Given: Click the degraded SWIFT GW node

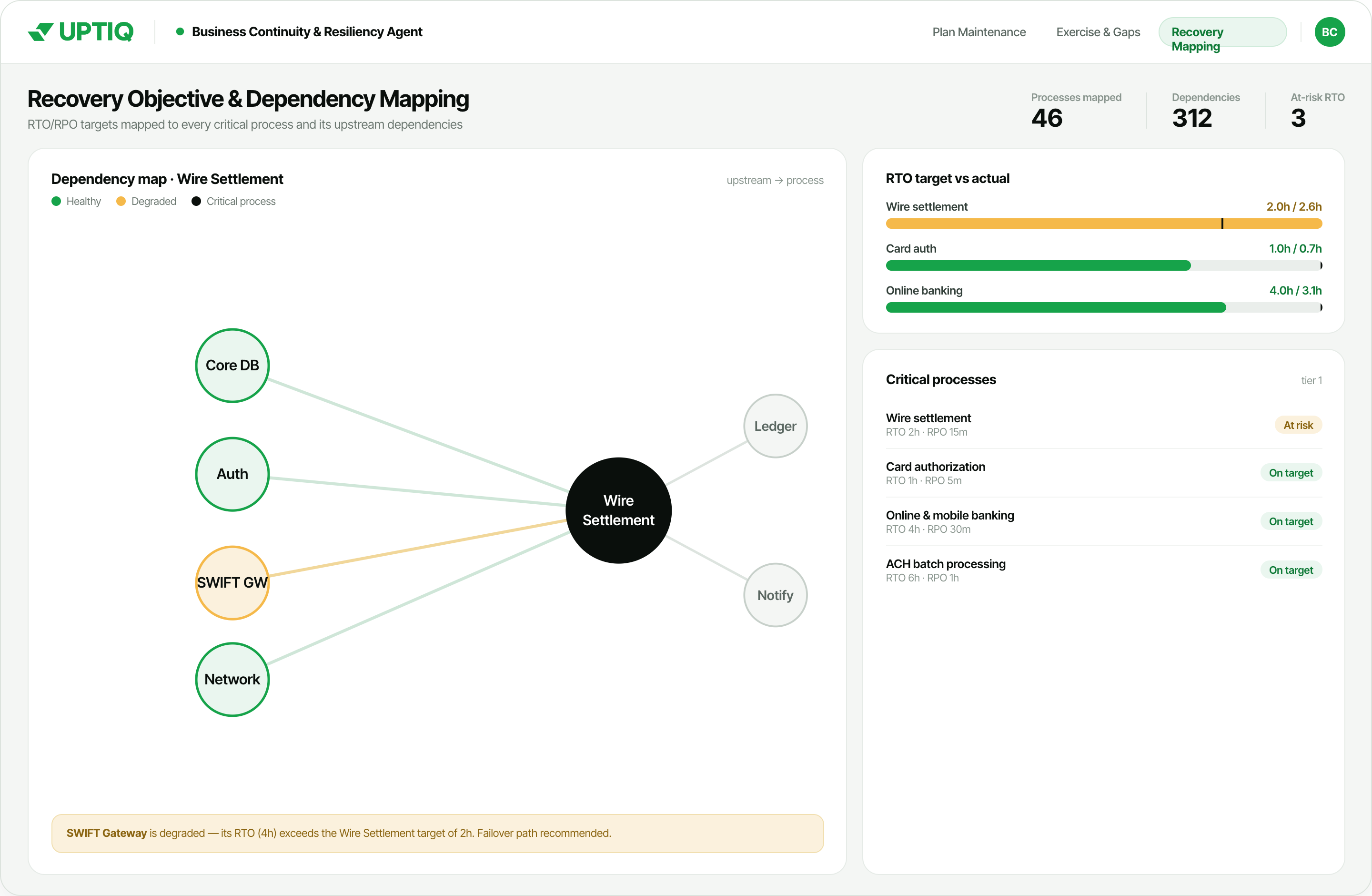Looking at the screenshot, I should pos(232,582).
